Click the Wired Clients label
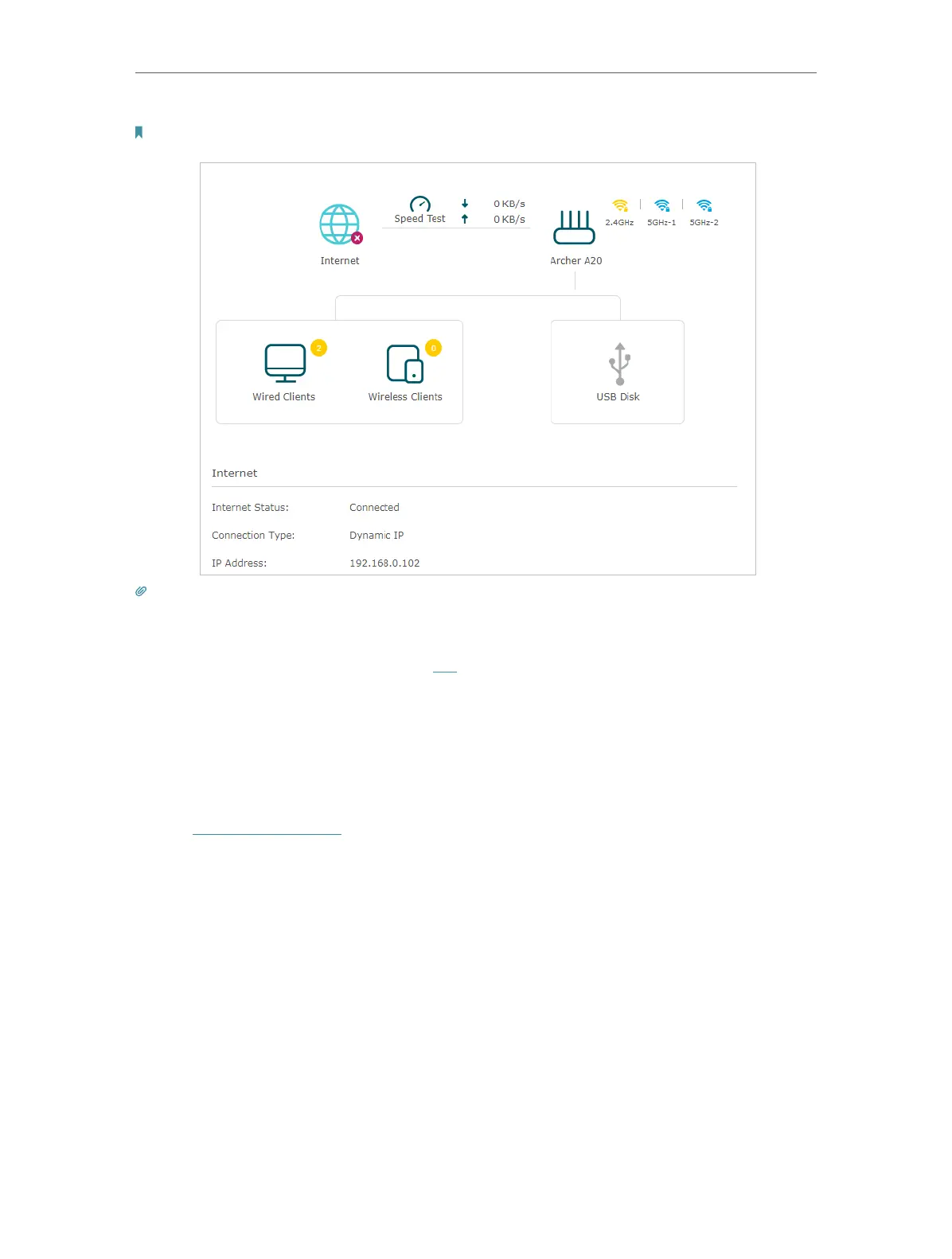The height and width of the screenshot is (1259, 952). [283, 397]
